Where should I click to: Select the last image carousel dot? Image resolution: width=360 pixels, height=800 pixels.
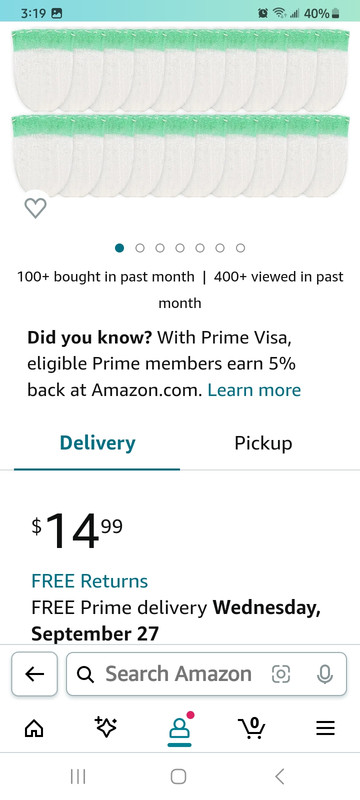(x=240, y=248)
